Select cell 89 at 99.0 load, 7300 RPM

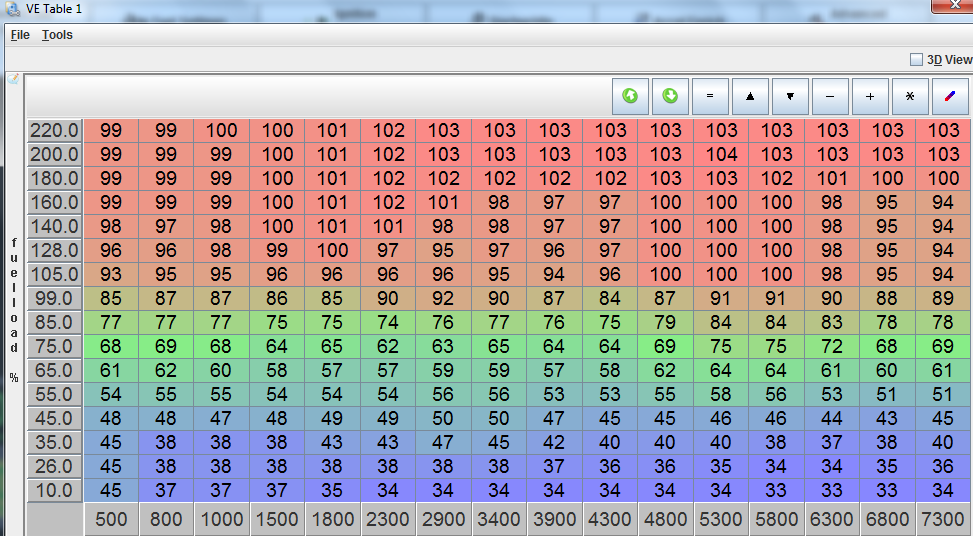point(943,298)
